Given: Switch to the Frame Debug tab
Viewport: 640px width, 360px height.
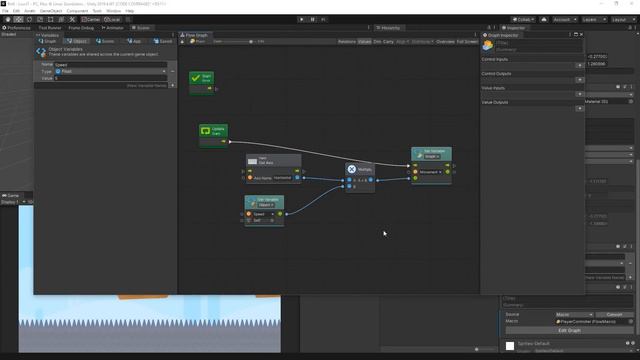Looking at the screenshot, I should coord(81,28).
